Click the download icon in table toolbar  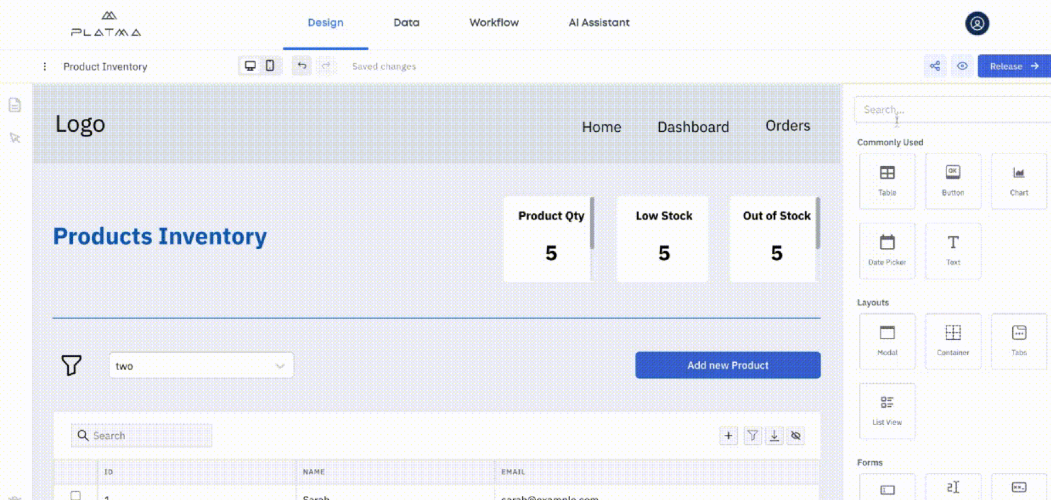pos(774,436)
